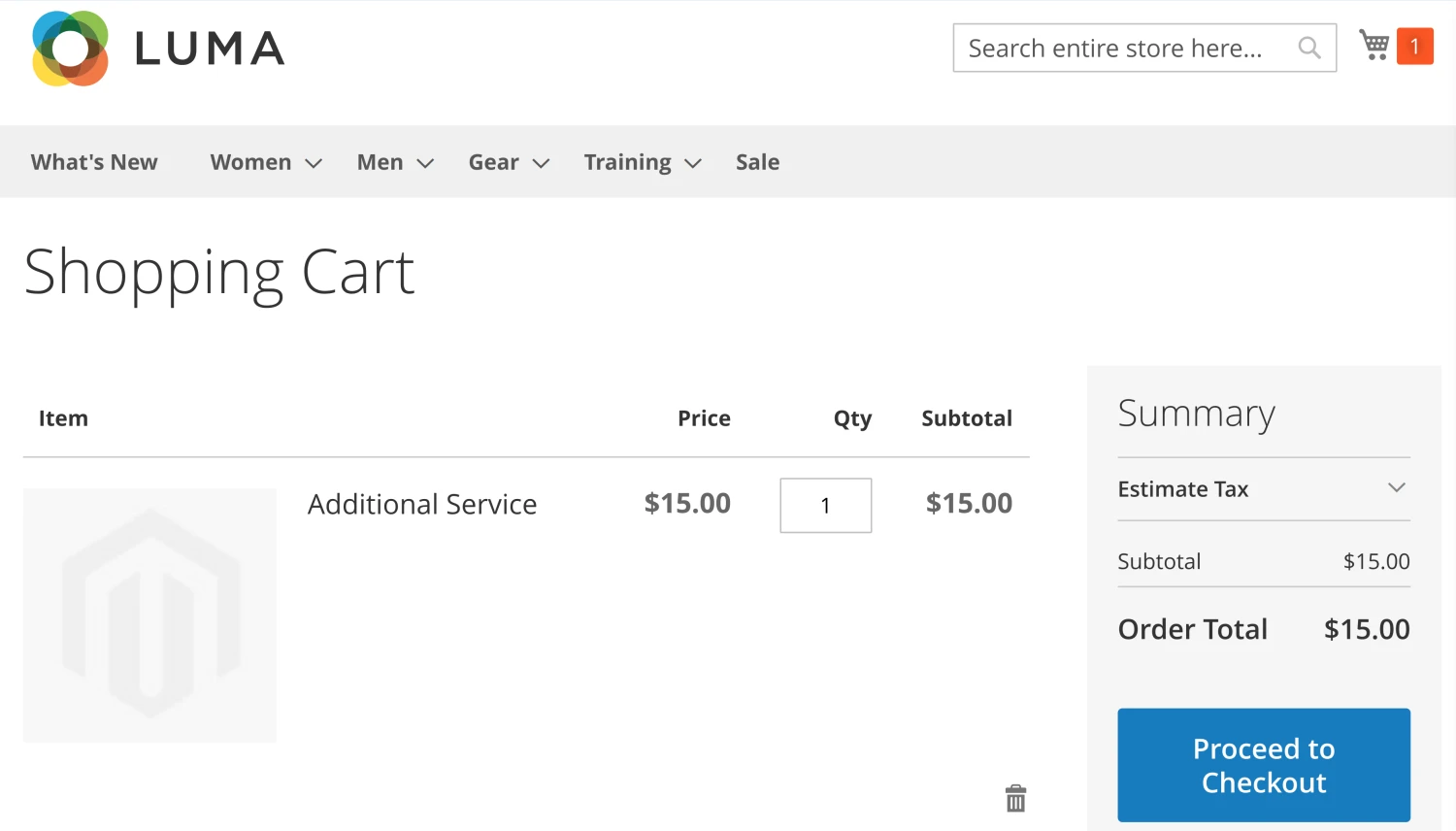Expand the Estimate Tax section arrow
The height and width of the screenshot is (831, 1456).
[x=1396, y=487]
